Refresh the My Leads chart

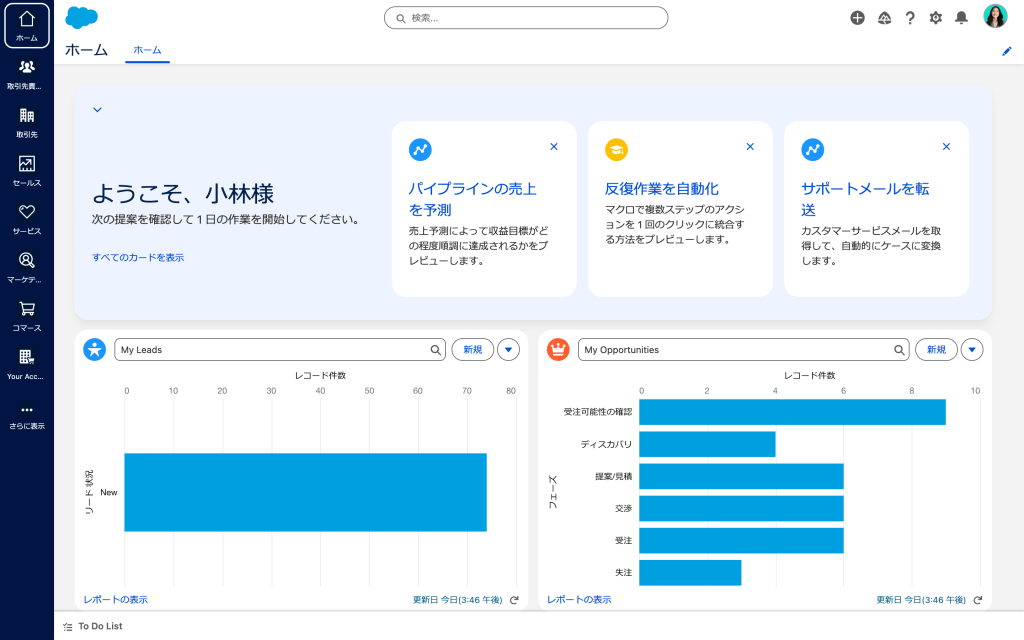tap(514, 600)
